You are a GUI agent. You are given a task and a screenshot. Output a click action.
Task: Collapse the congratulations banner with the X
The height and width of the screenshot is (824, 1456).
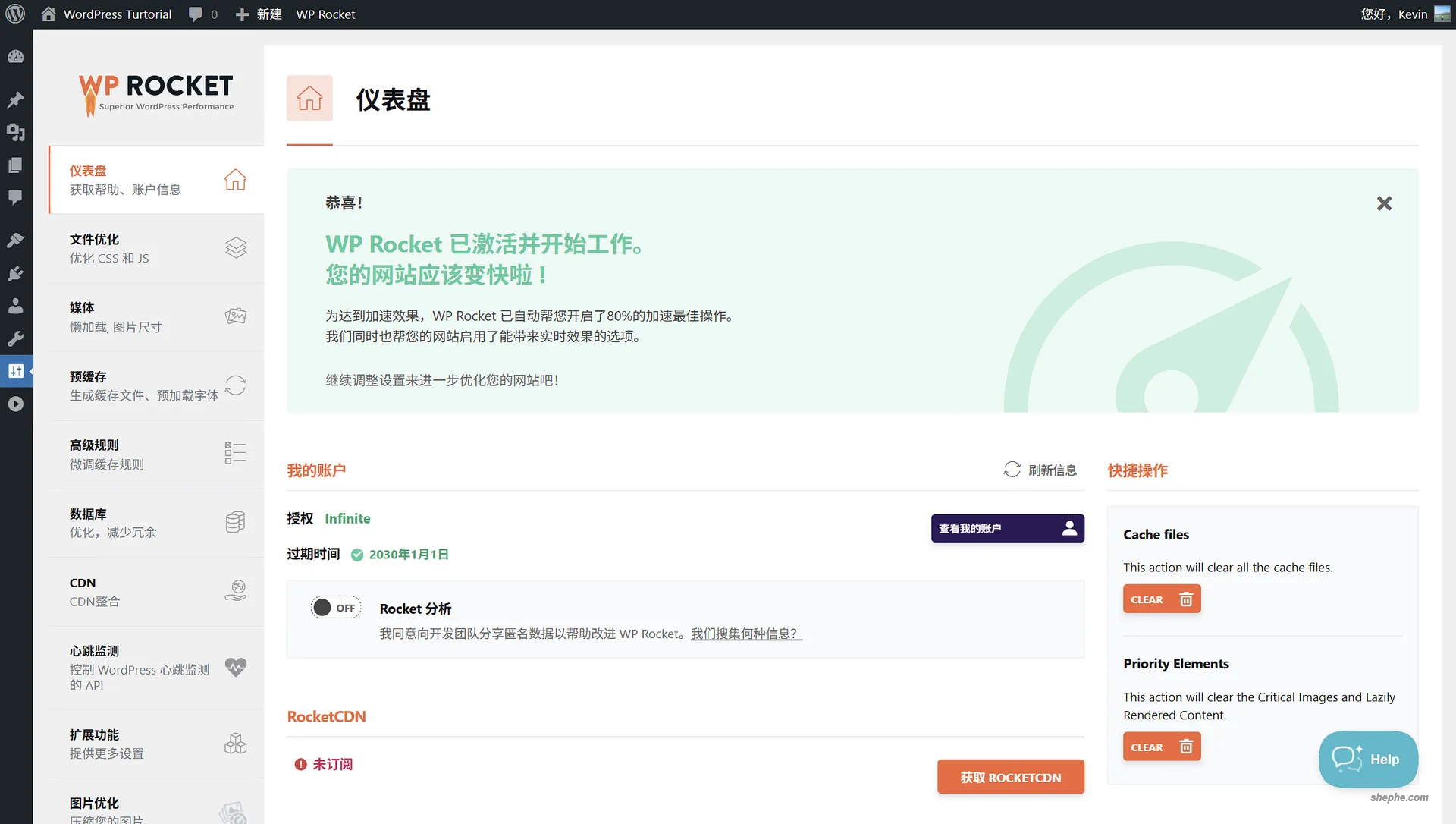coord(1383,203)
